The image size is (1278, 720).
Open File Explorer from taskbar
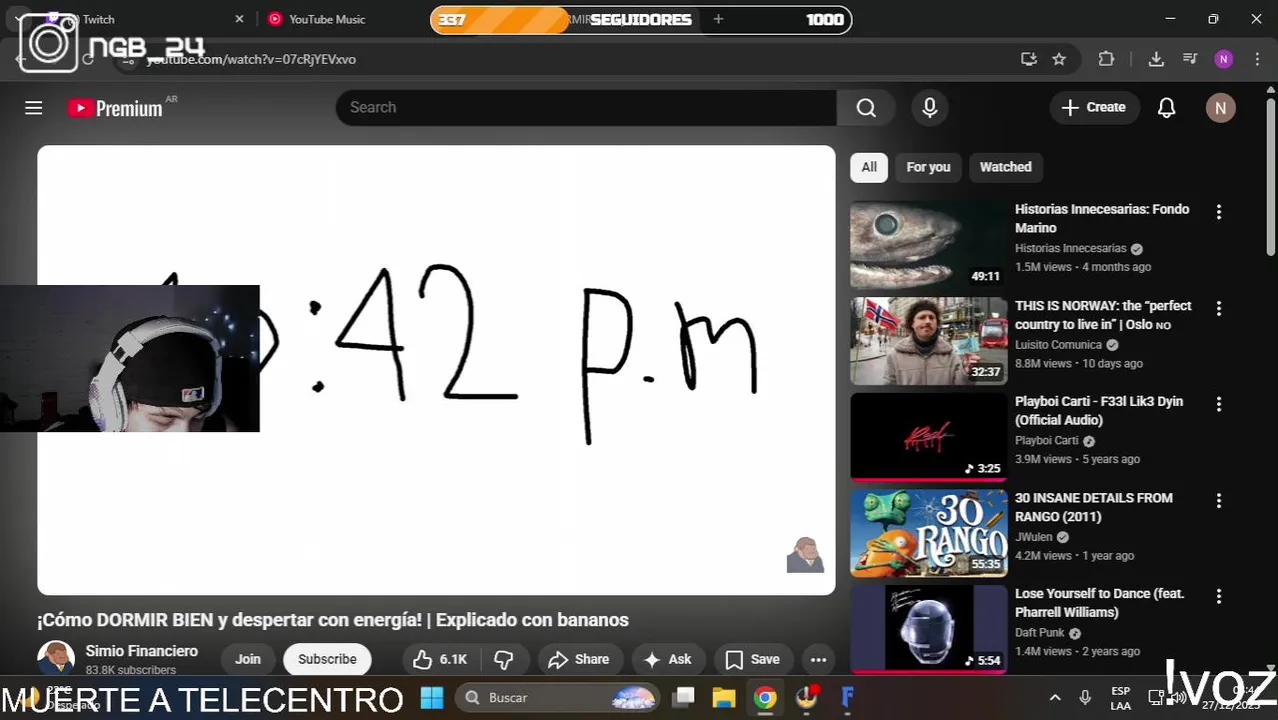click(724, 697)
